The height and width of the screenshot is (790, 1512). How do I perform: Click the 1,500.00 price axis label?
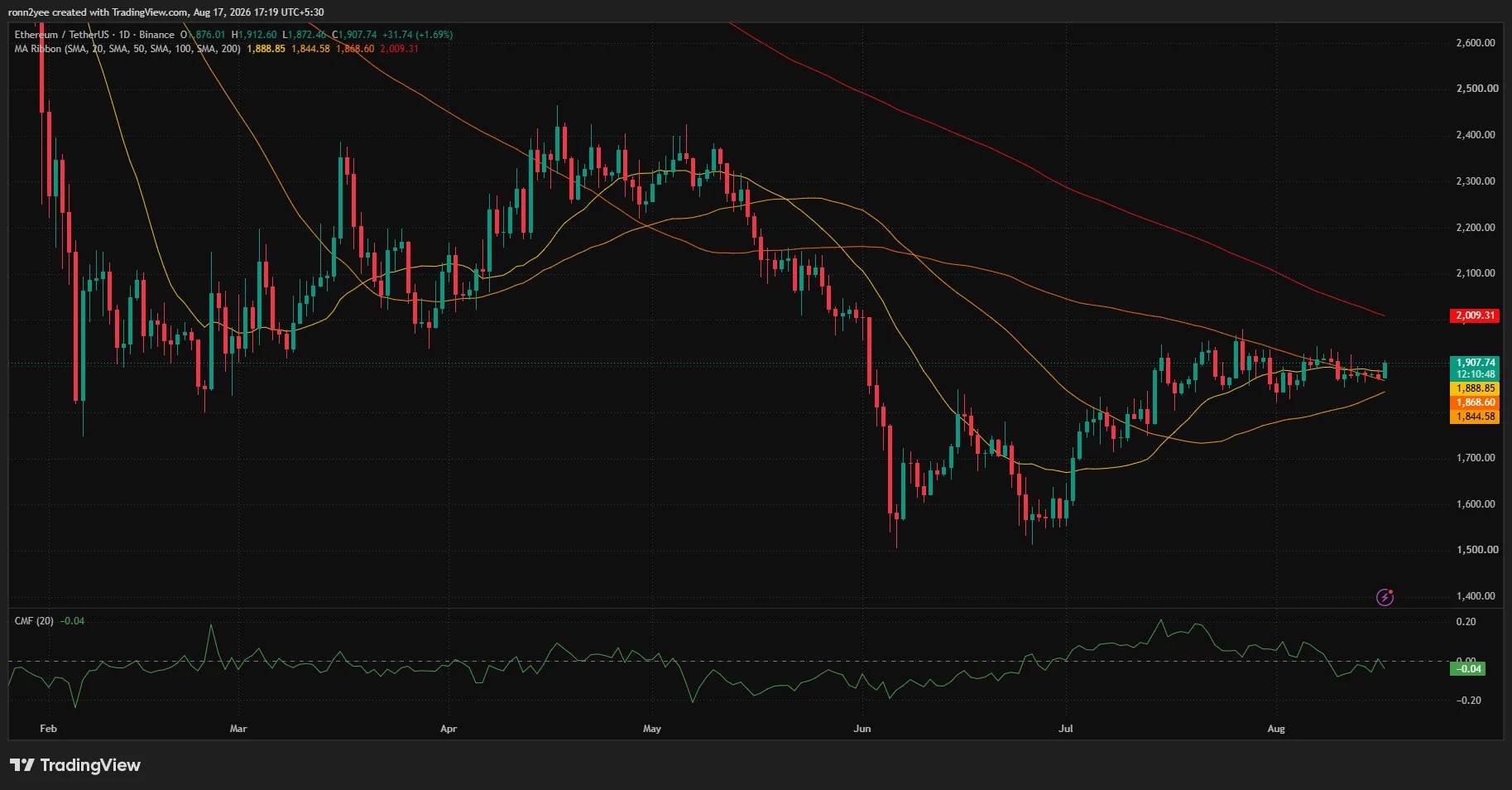pyautogui.click(x=1476, y=550)
